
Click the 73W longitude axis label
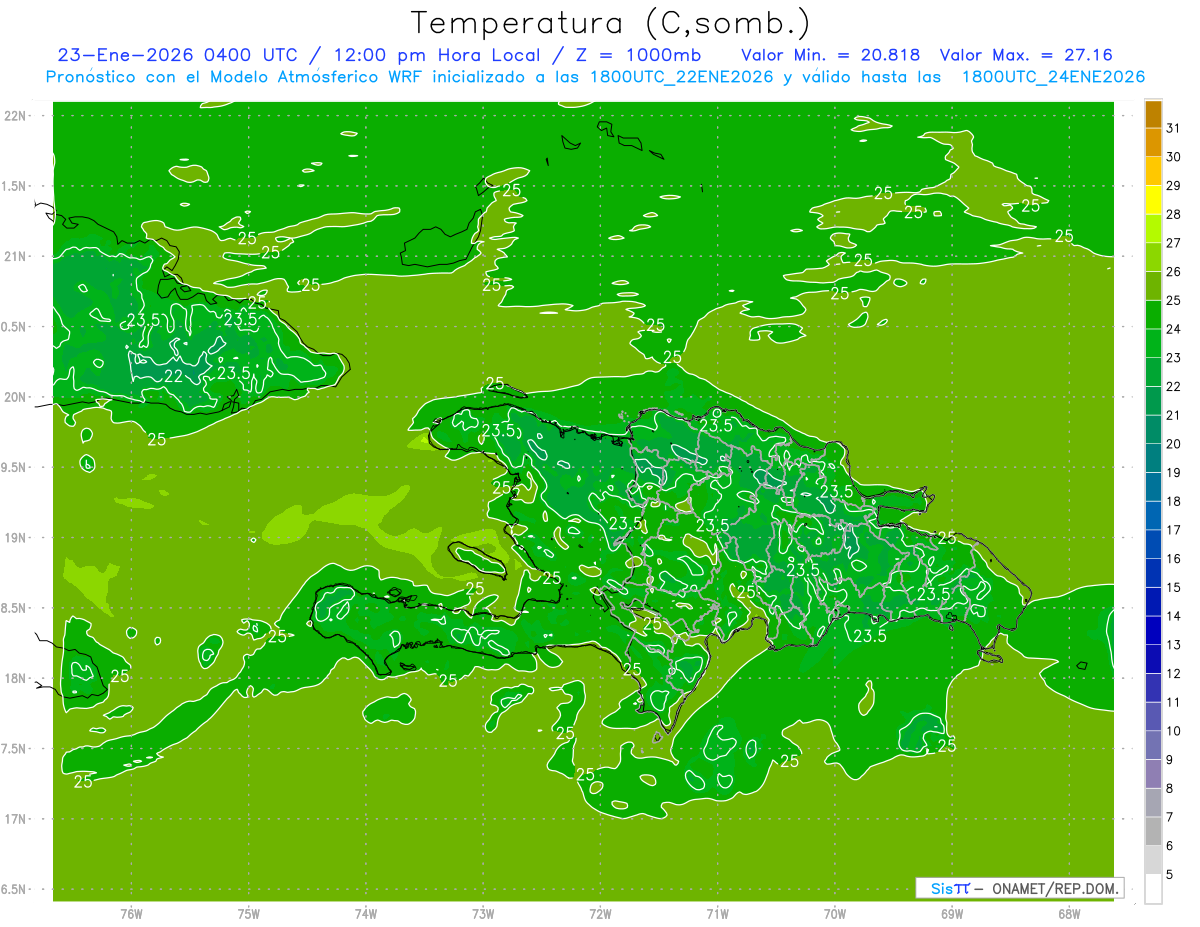(483, 914)
